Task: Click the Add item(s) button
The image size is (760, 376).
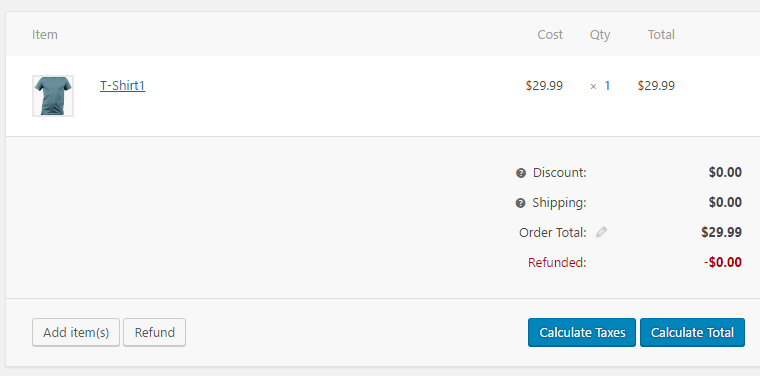Action: 76,332
